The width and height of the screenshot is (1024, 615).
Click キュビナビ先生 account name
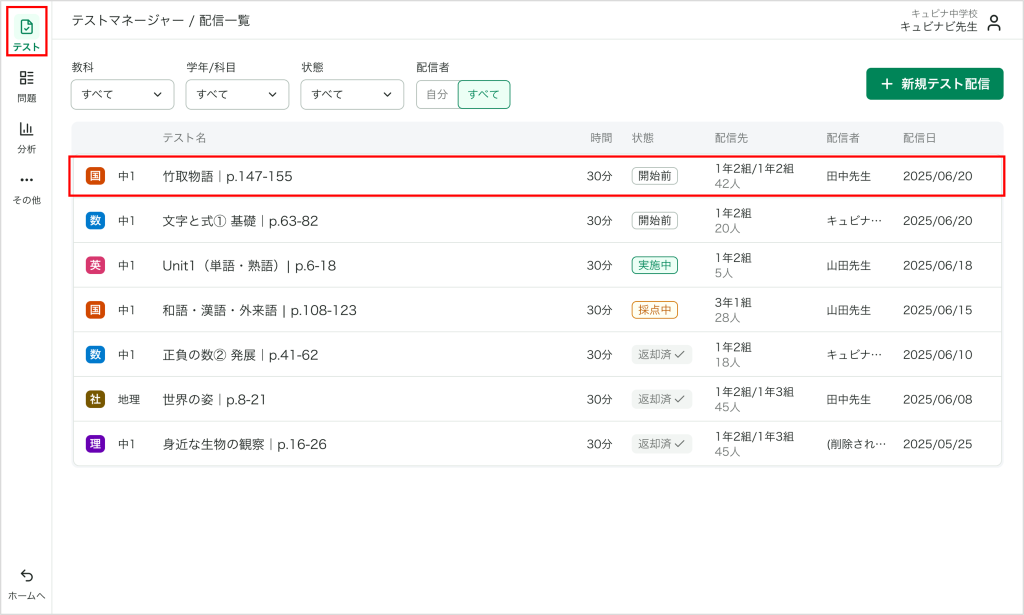click(x=938, y=27)
